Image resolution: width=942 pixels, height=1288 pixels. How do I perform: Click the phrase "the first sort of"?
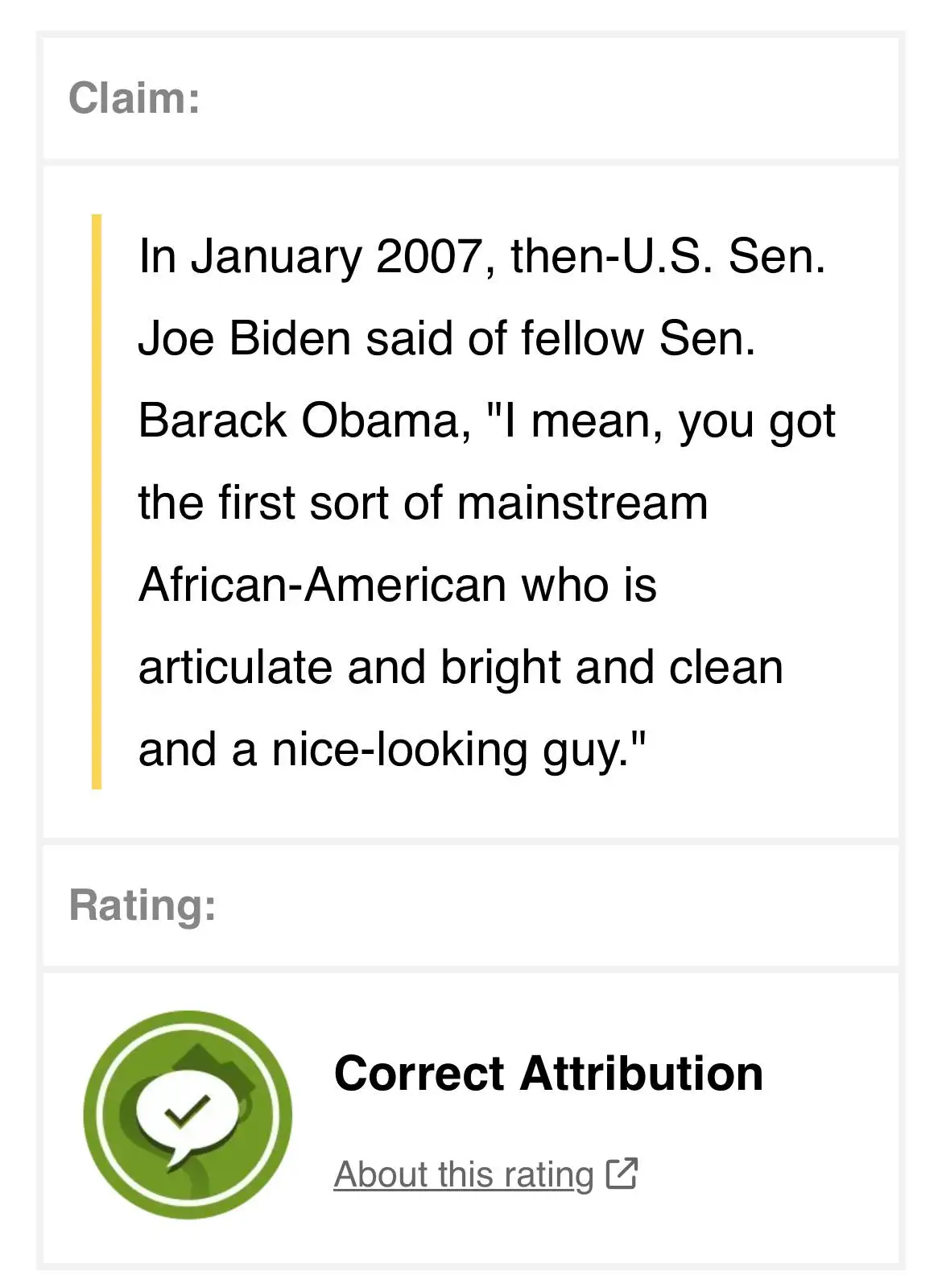click(290, 503)
